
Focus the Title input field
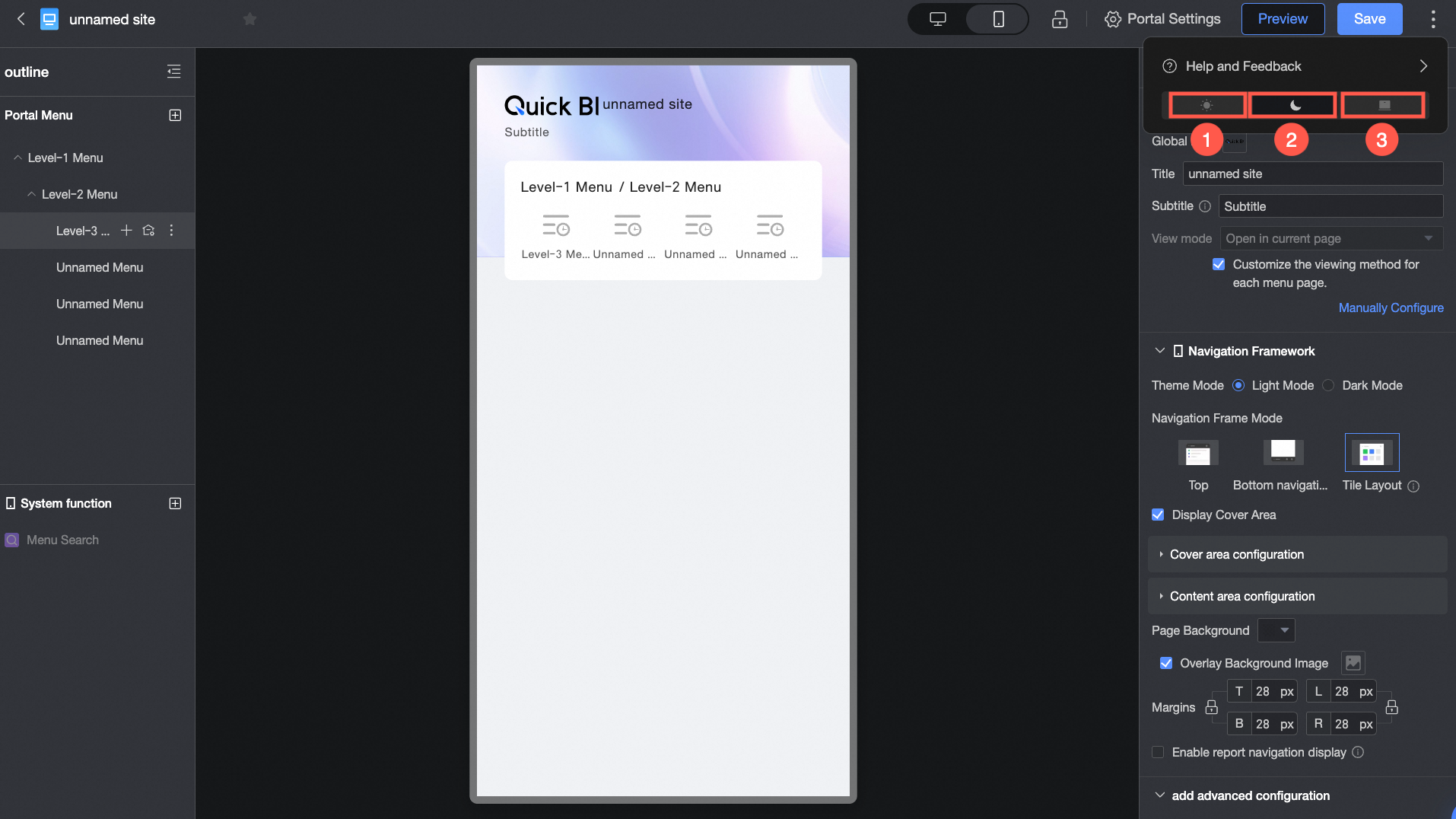tap(1313, 174)
